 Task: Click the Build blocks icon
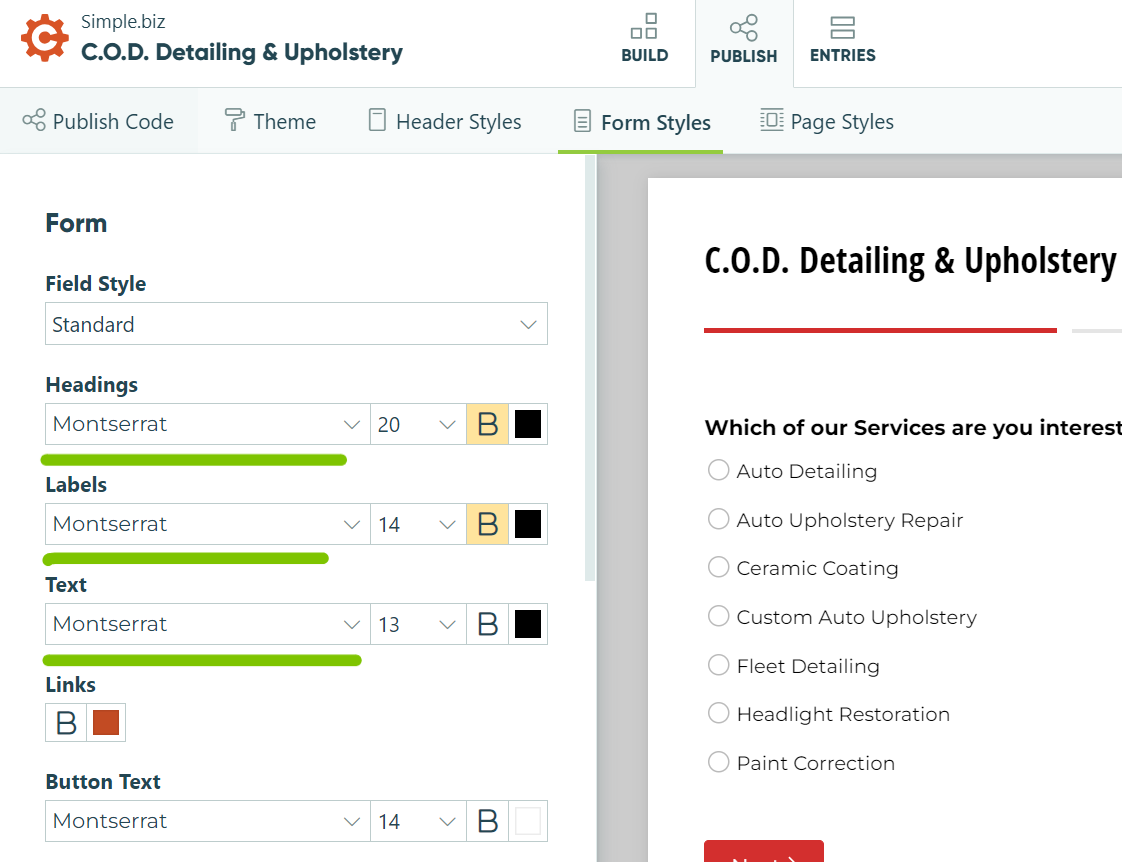644,26
